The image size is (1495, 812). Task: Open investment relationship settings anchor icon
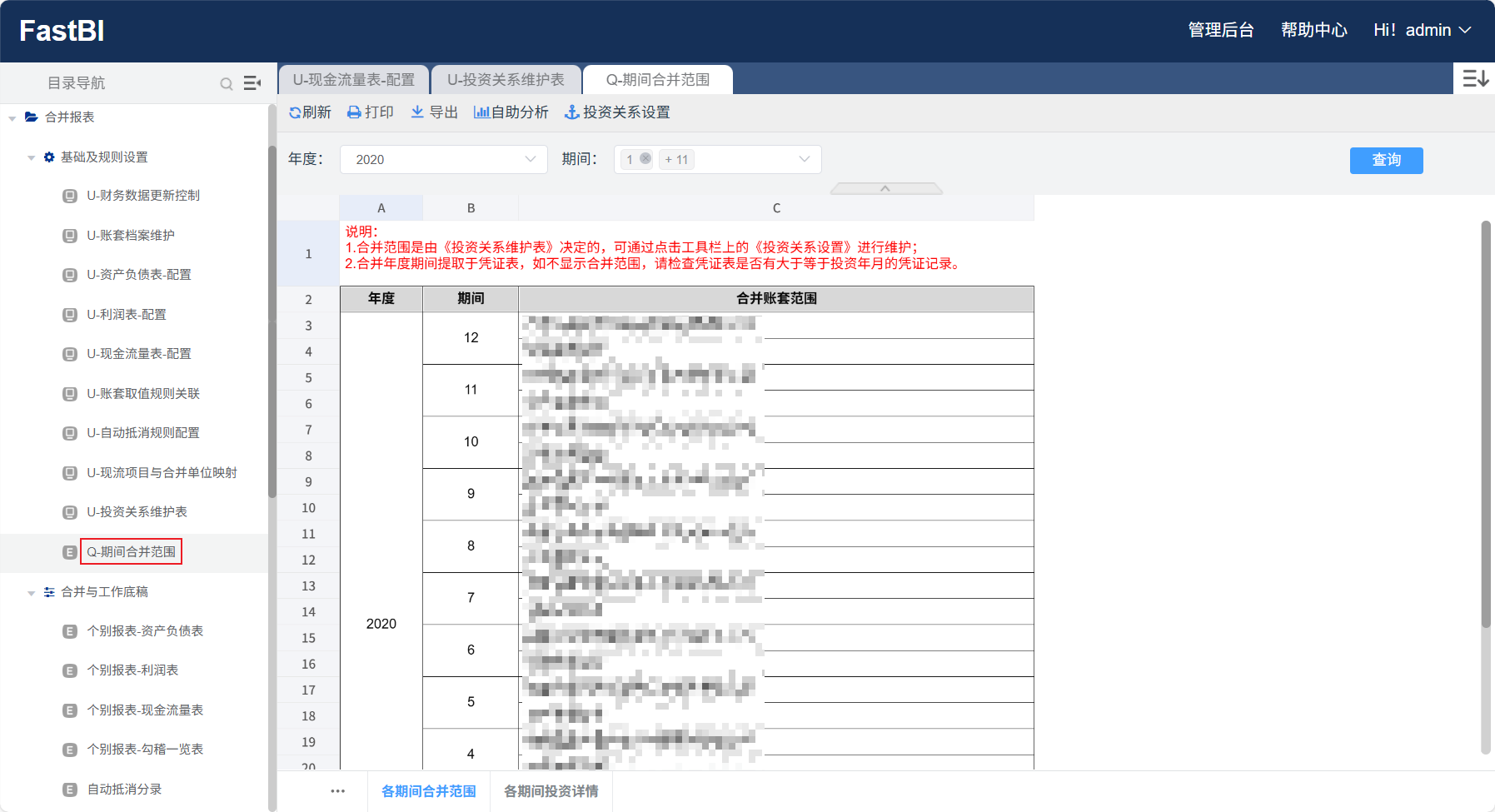[571, 112]
